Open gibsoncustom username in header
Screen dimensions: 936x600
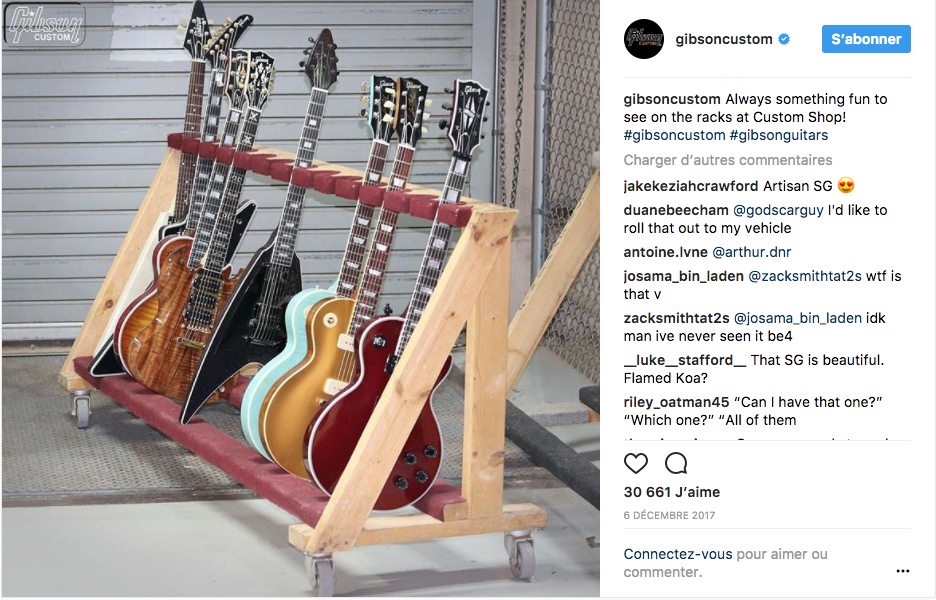pos(724,39)
